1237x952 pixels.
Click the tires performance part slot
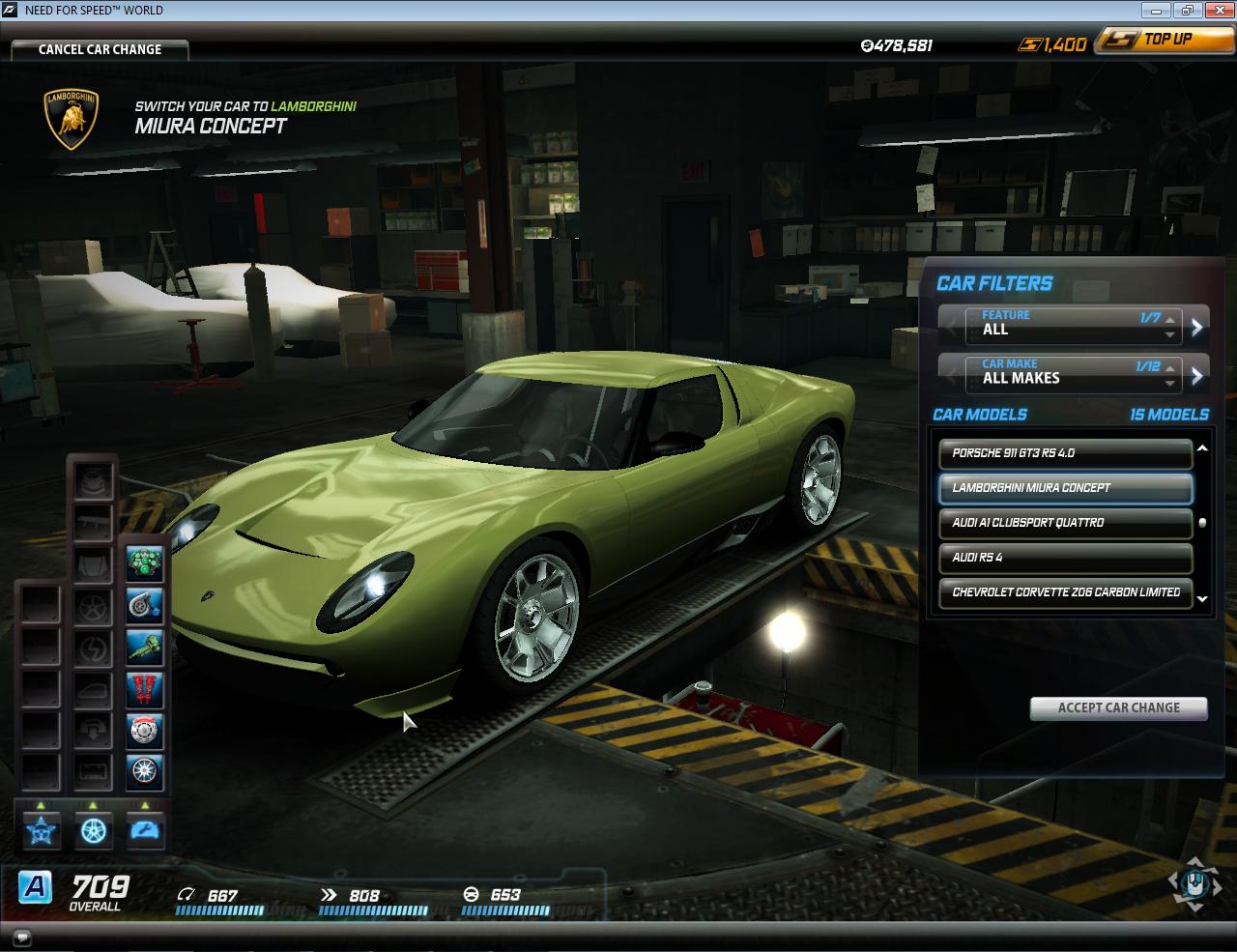tap(145, 772)
